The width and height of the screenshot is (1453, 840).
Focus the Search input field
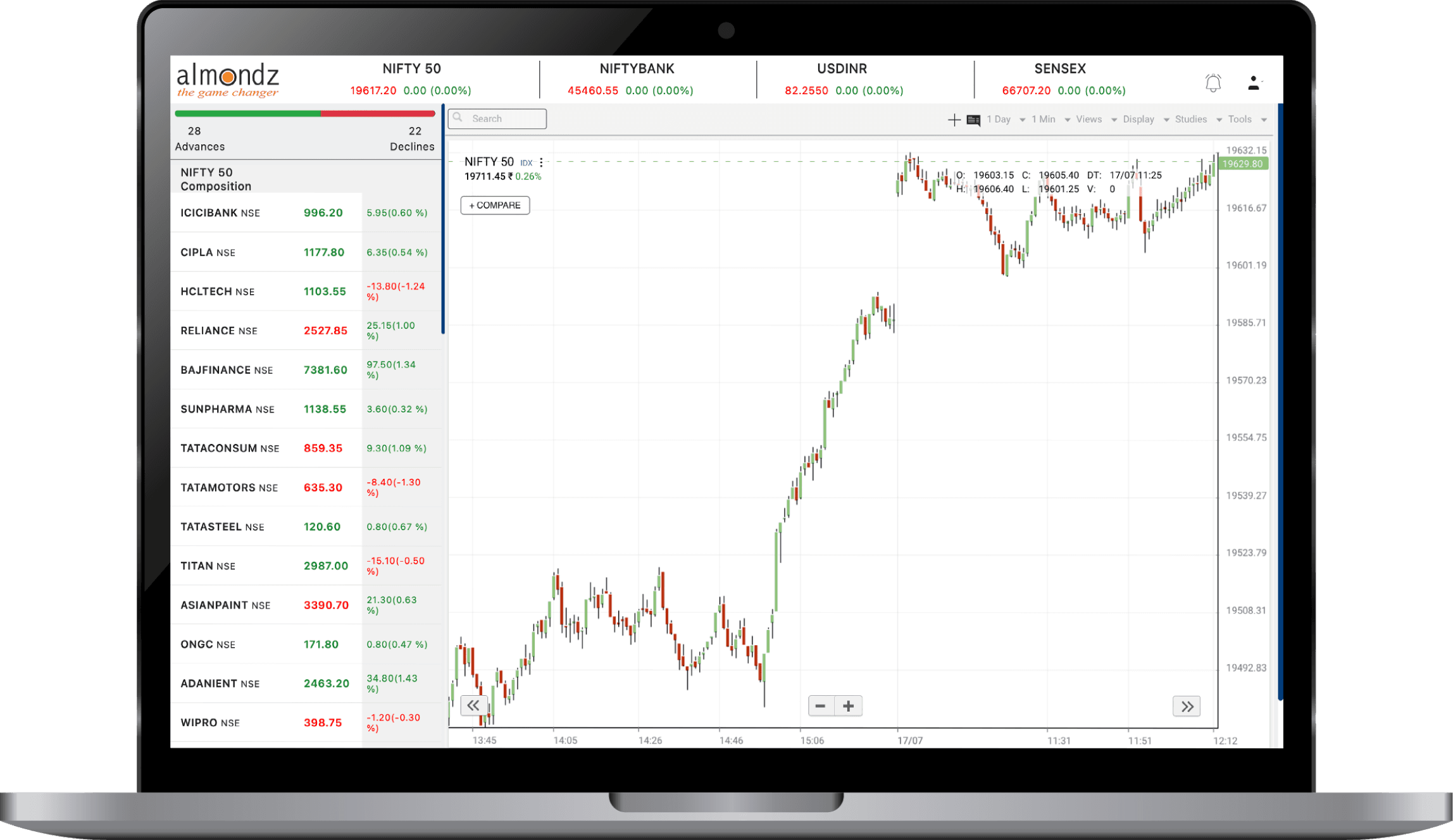[x=497, y=118]
